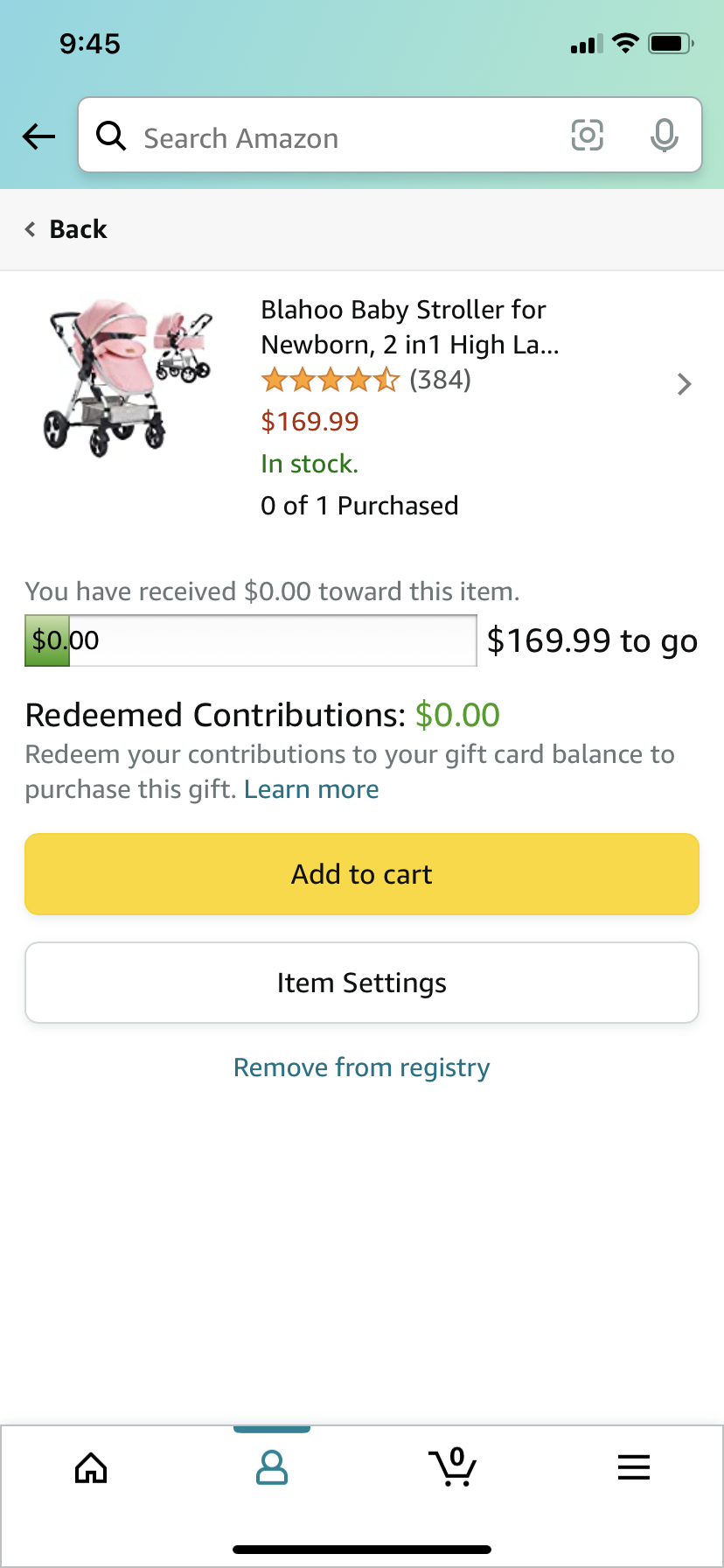Open the pink stroller product thumbnail
Screen dimensions: 724x1568
128,376
